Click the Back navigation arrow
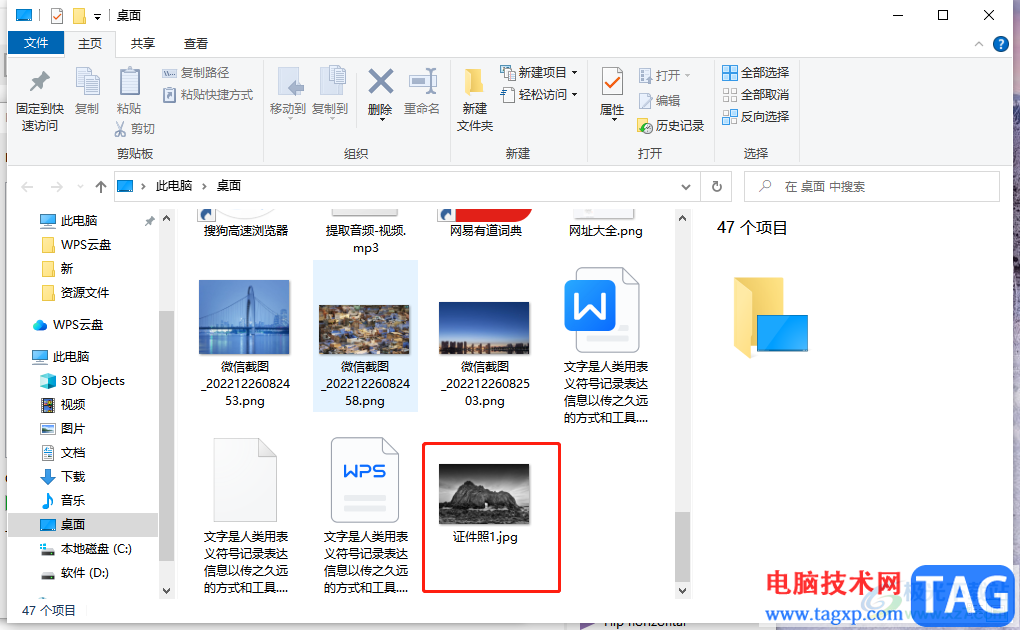The width and height of the screenshot is (1020, 630). click(x=27, y=187)
